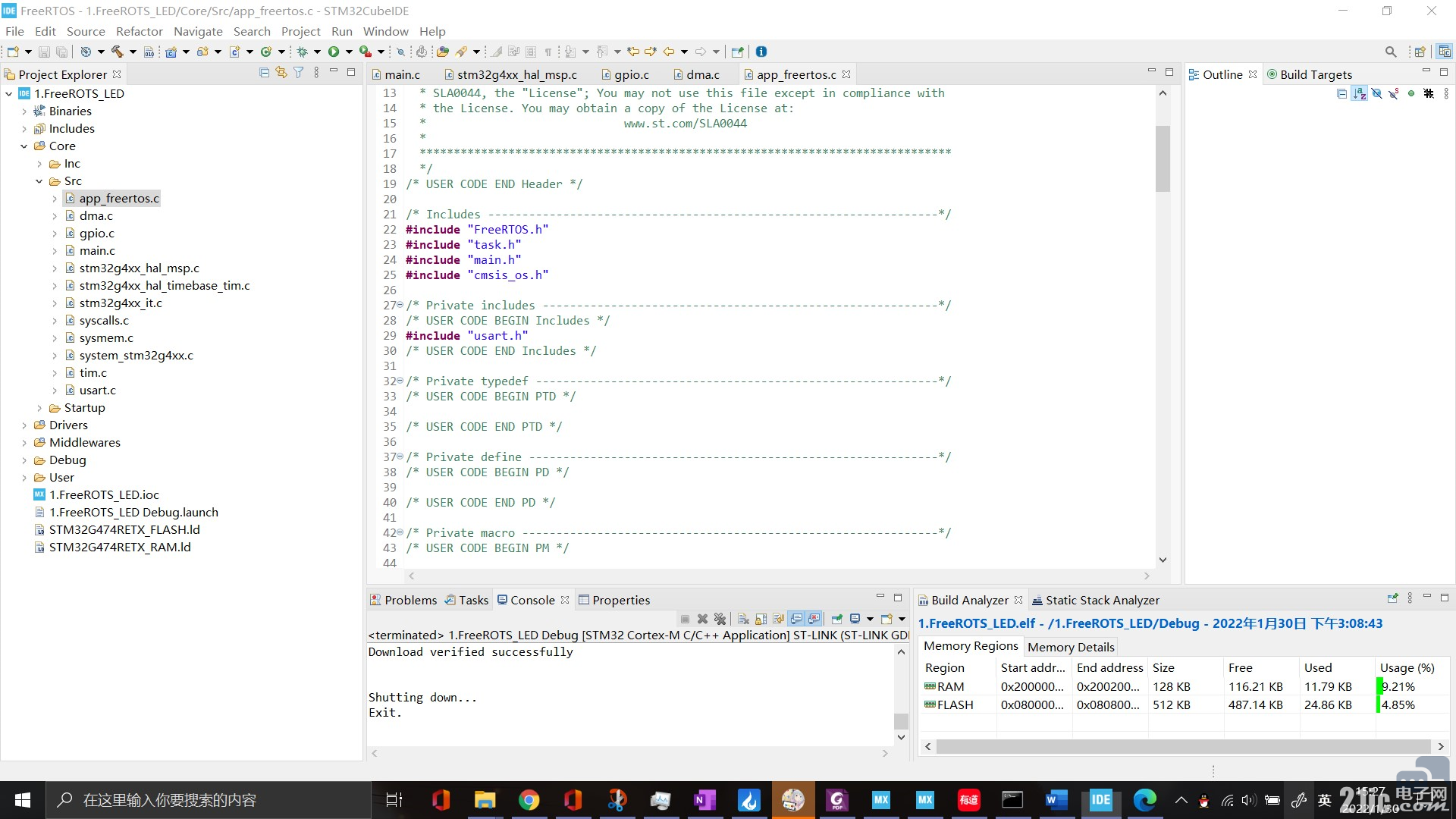Toggle show console on standard error change
Screen dimensions: 1456x819
point(814,619)
